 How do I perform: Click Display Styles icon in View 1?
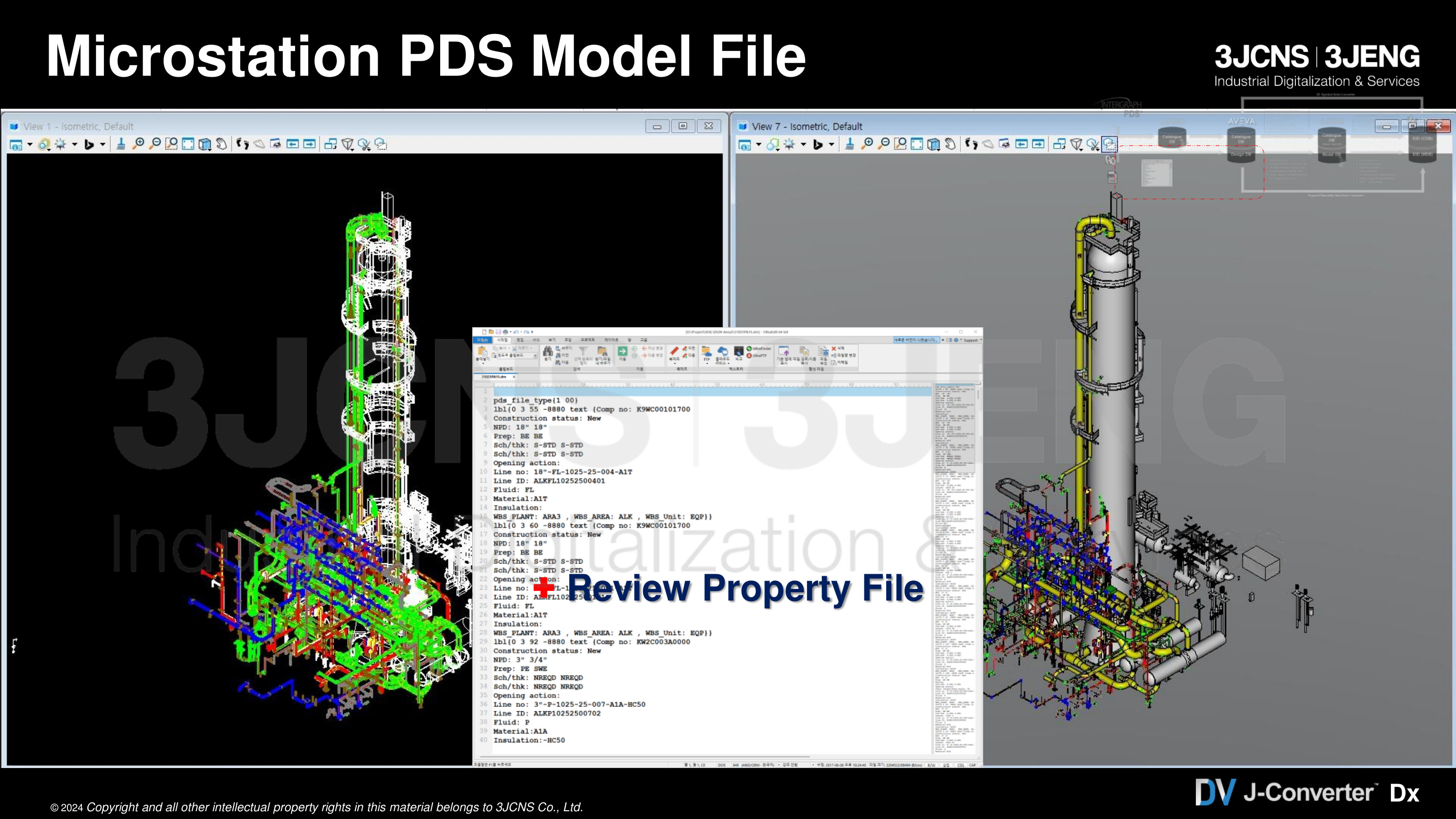click(44, 145)
